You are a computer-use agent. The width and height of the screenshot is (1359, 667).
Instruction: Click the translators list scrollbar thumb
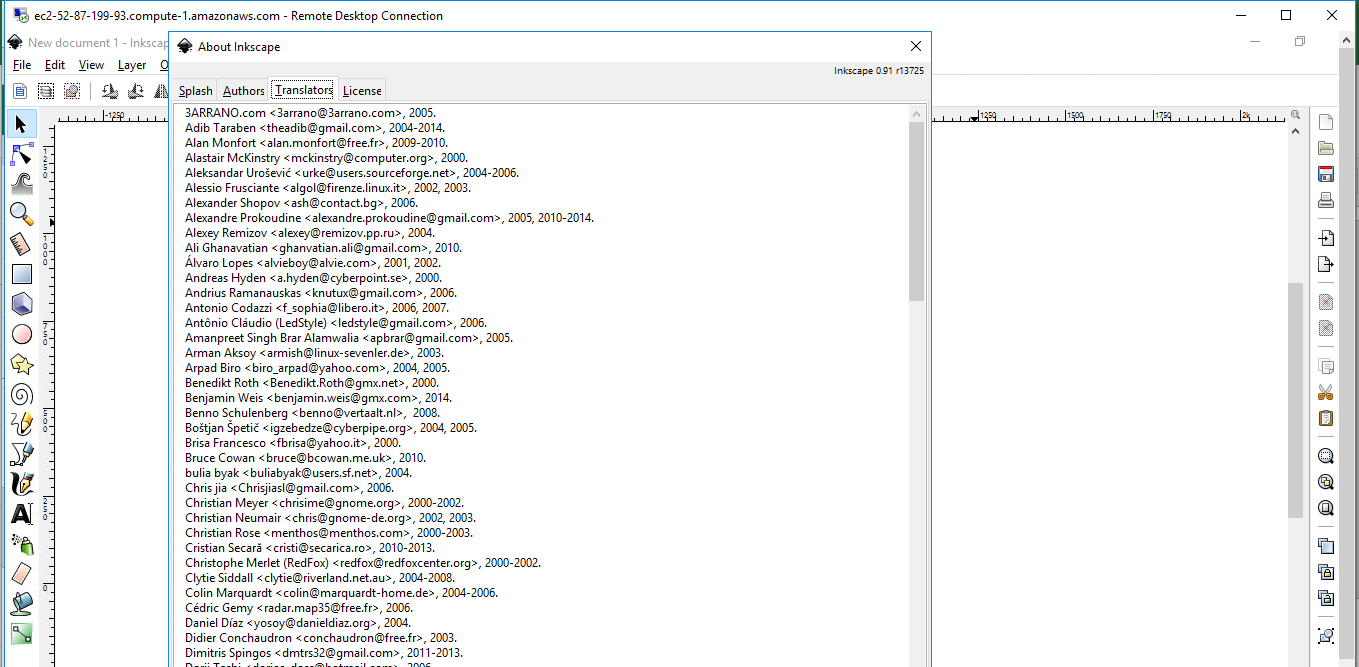tap(916, 210)
